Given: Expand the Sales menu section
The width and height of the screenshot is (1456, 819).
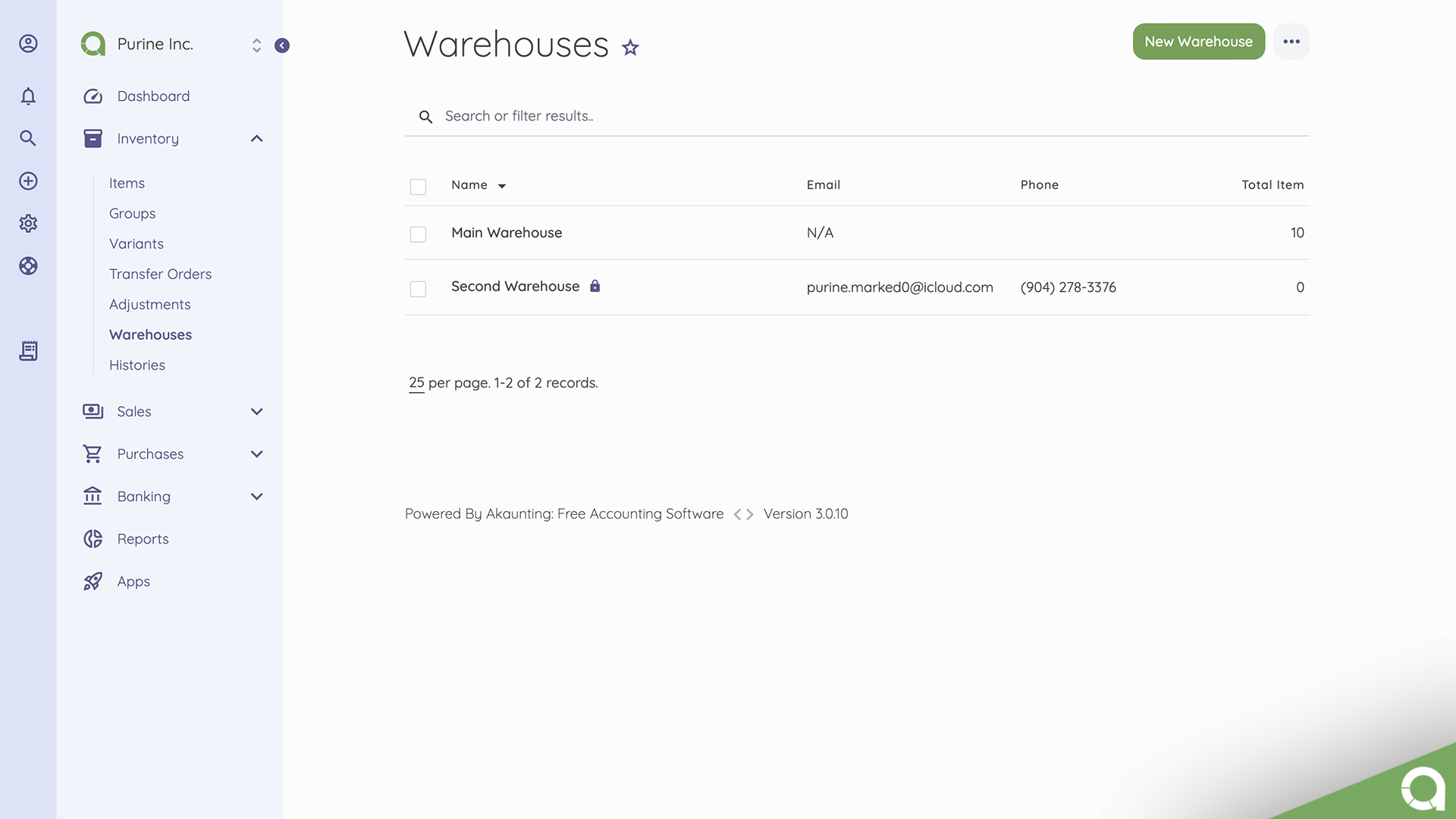Looking at the screenshot, I should (x=256, y=412).
